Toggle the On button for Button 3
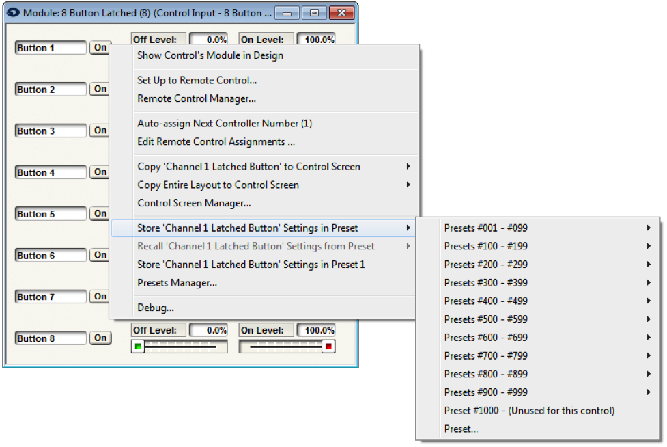 (100, 130)
